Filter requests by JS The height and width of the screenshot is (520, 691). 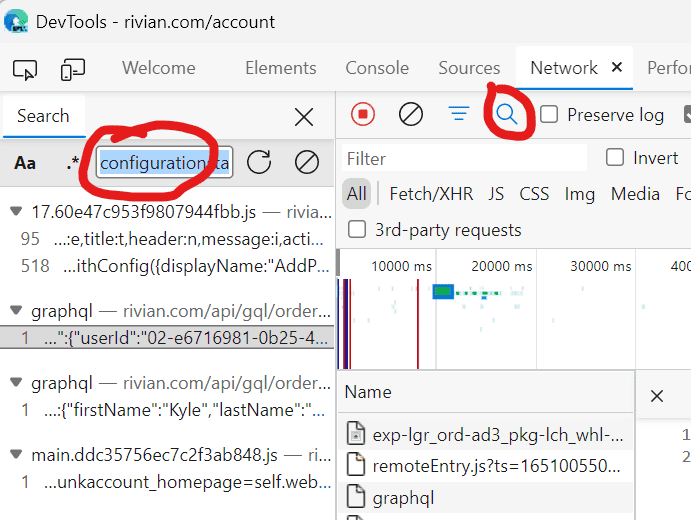[496, 193]
